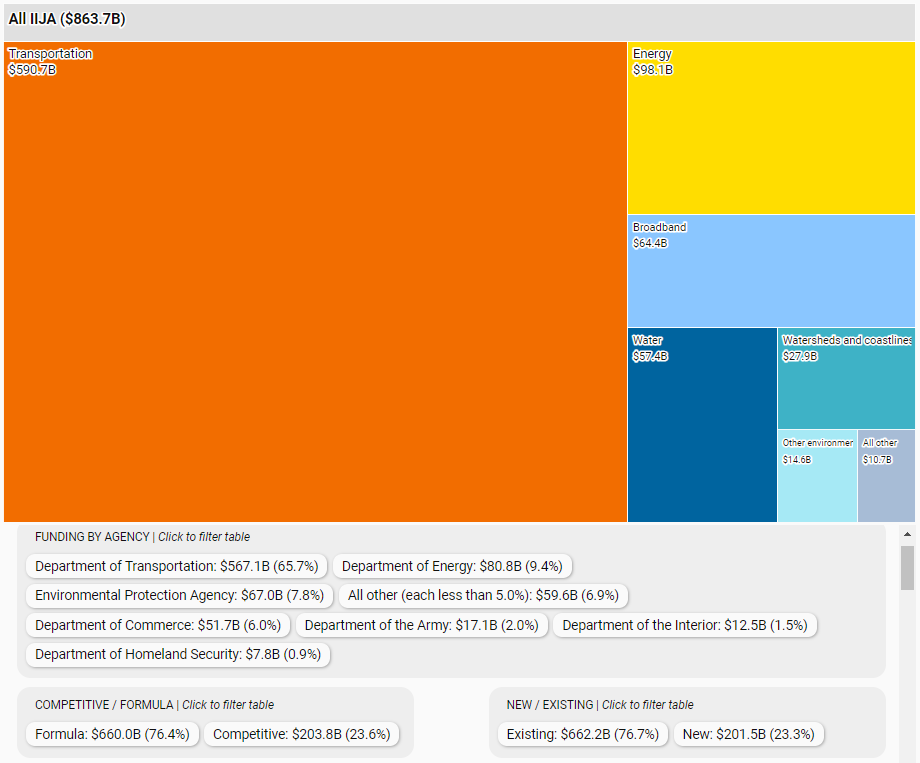Toggle the Competitive funding filter

click(302, 734)
